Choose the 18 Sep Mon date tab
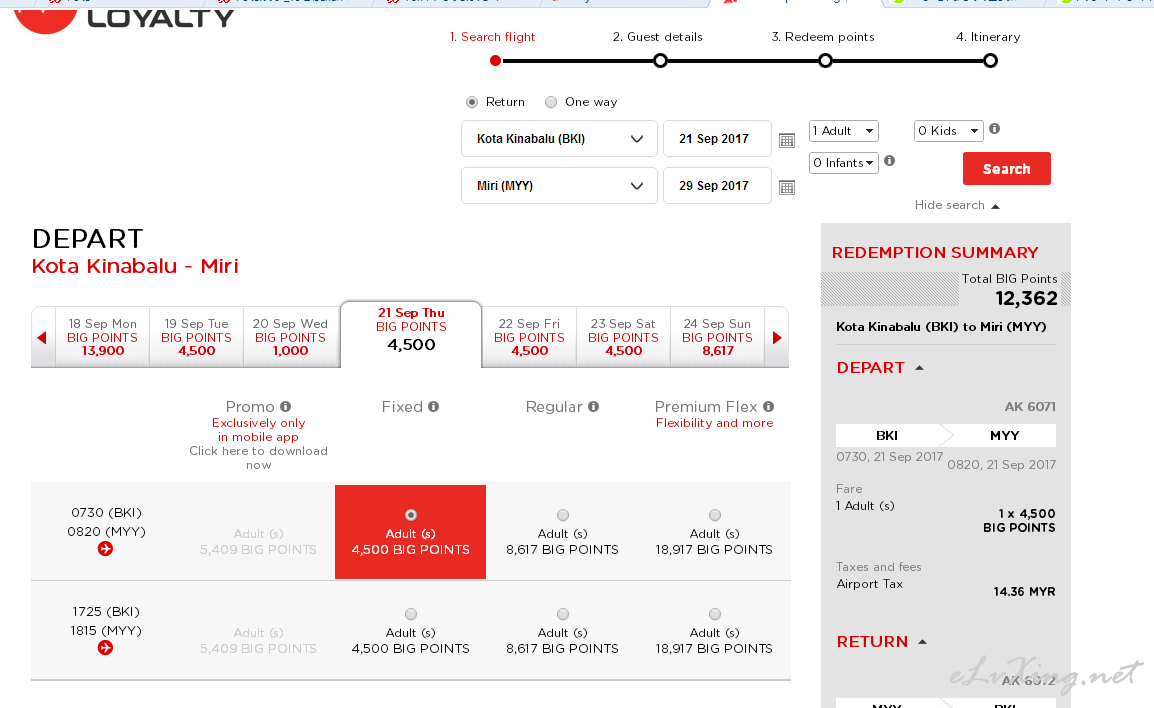Image resolution: width=1154 pixels, height=708 pixels. tap(102, 337)
